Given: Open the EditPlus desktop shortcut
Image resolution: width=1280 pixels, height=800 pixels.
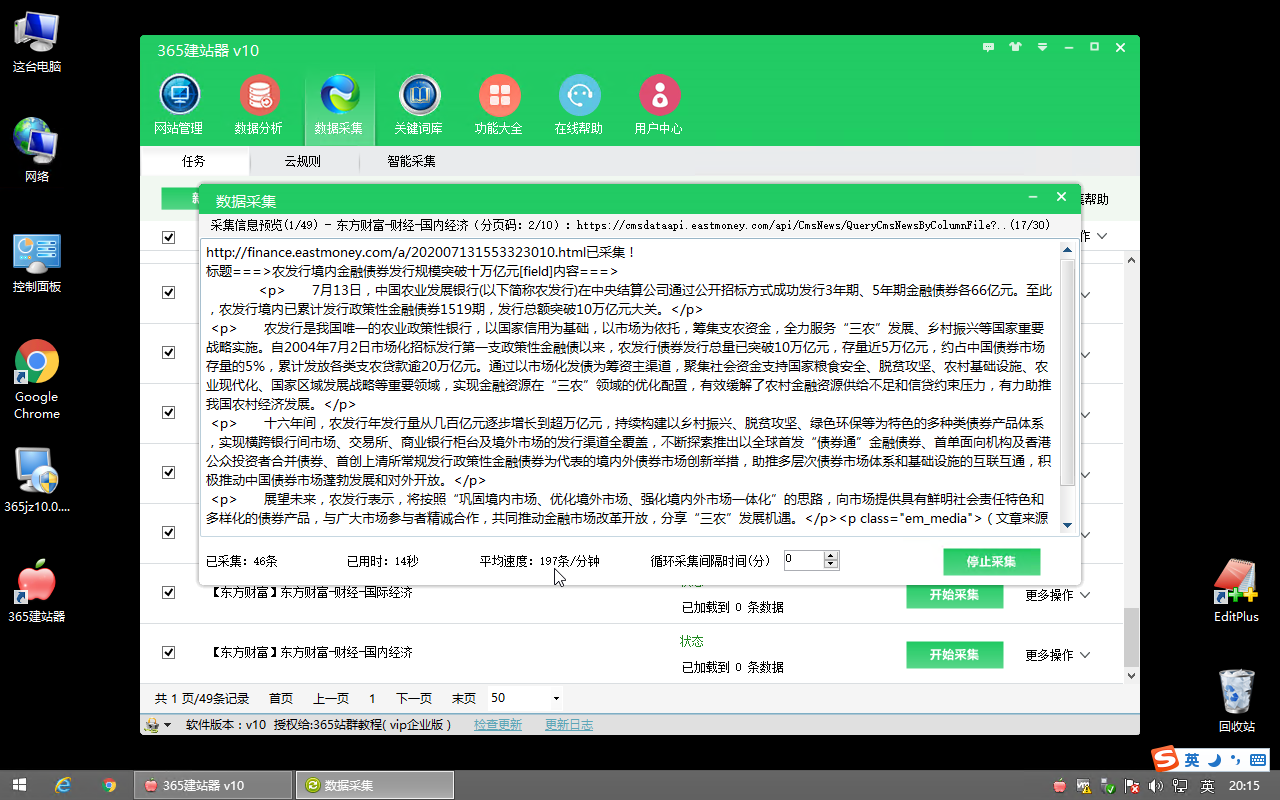Looking at the screenshot, I should click(1236, 590).
